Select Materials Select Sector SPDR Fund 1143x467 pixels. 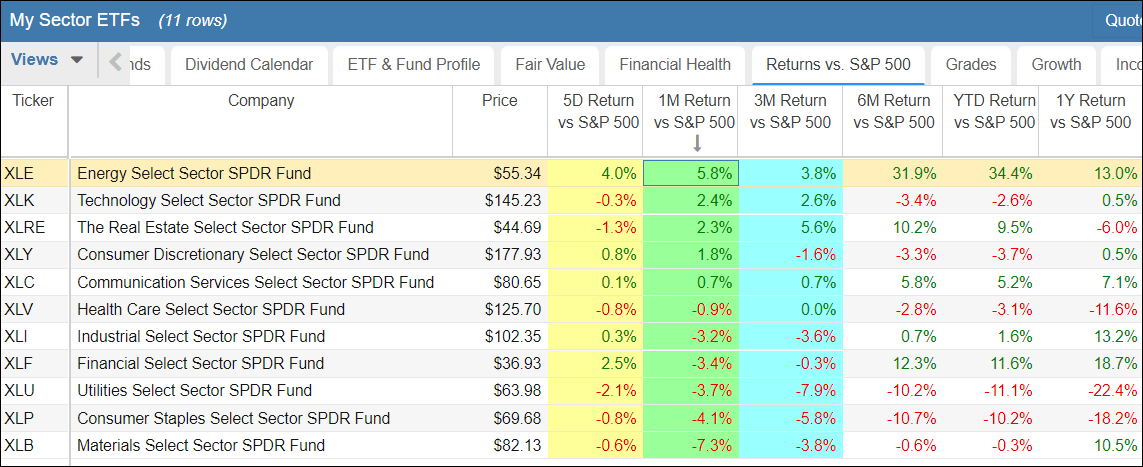pyautogui.click(x=201, y=445)
